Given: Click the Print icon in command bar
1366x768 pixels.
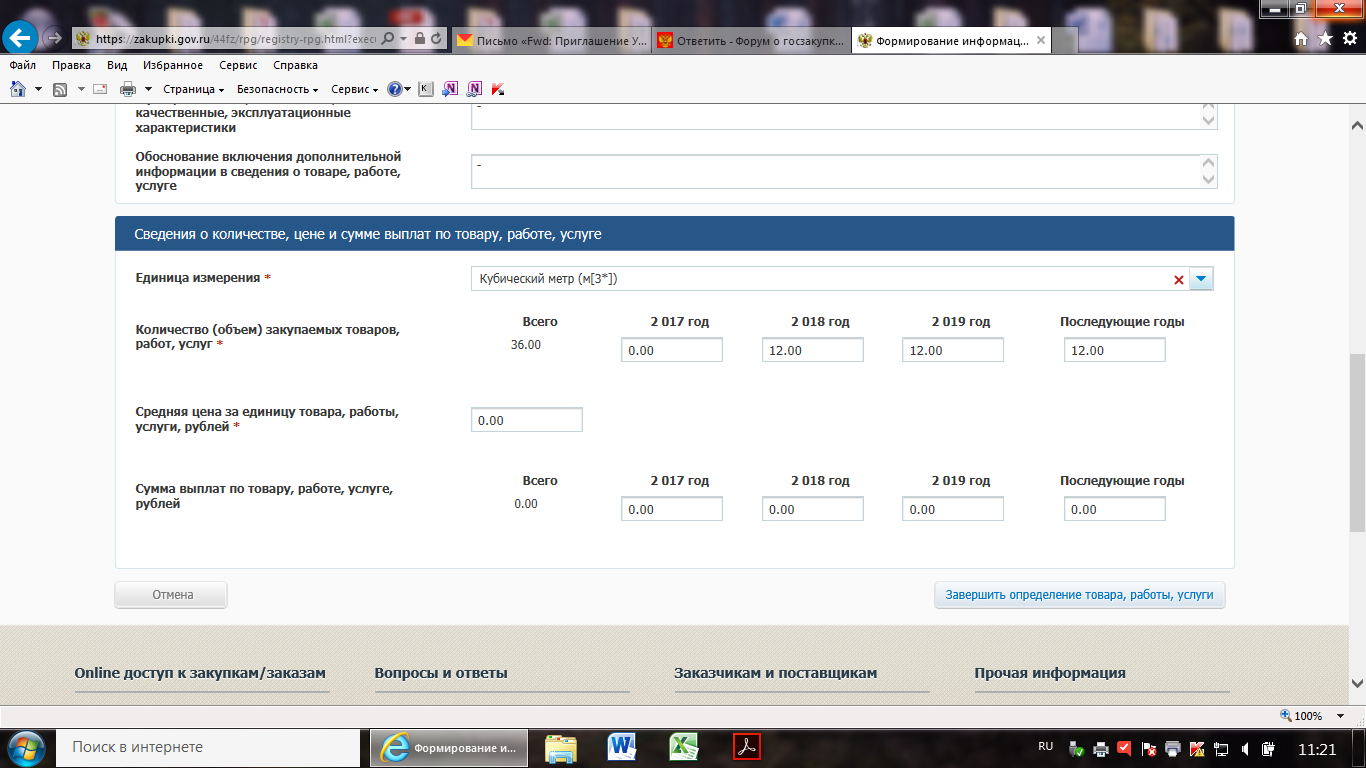Looking at the screenshot, I should pos(128,89).
